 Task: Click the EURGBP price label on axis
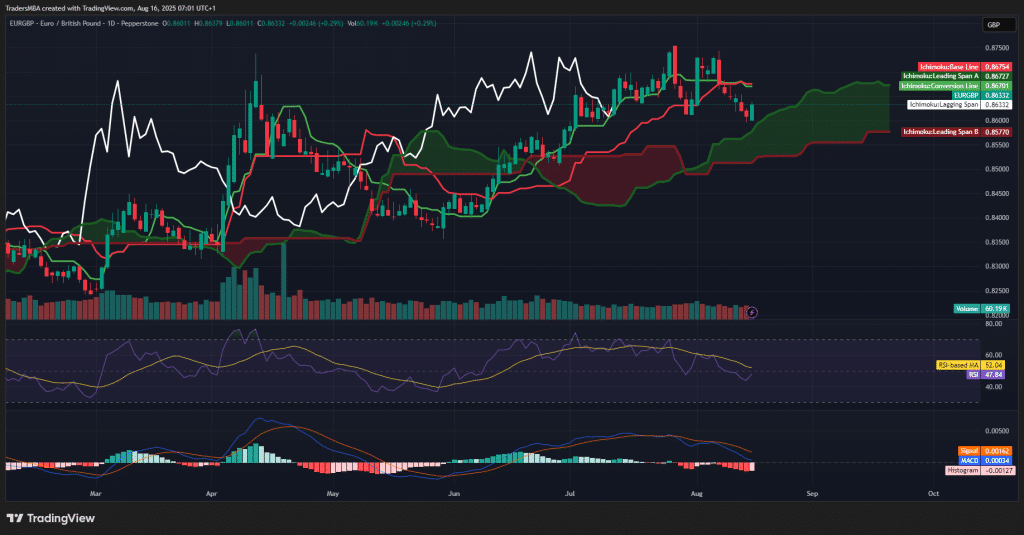click(x=967, y=95)
